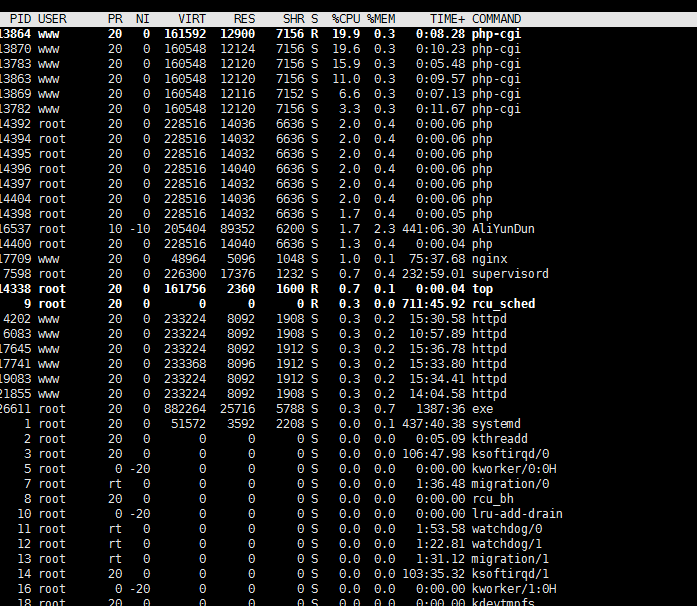The height and width of the screenshot is (606, 697).
Task: Click the kworker/0:0H command name
Action: pyautogui.click(x=514, y=469)
